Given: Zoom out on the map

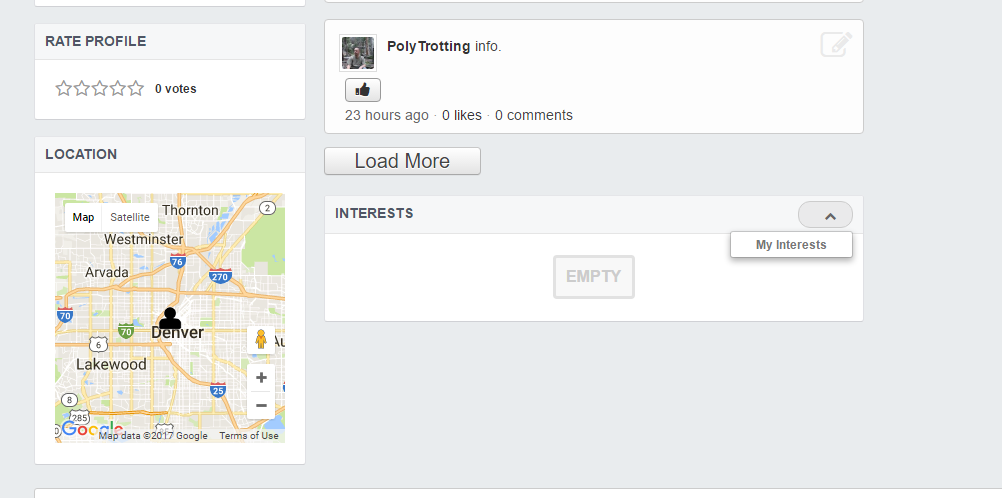Looking at the screenshot, I should pyautogui.click(x=261, y=405).
